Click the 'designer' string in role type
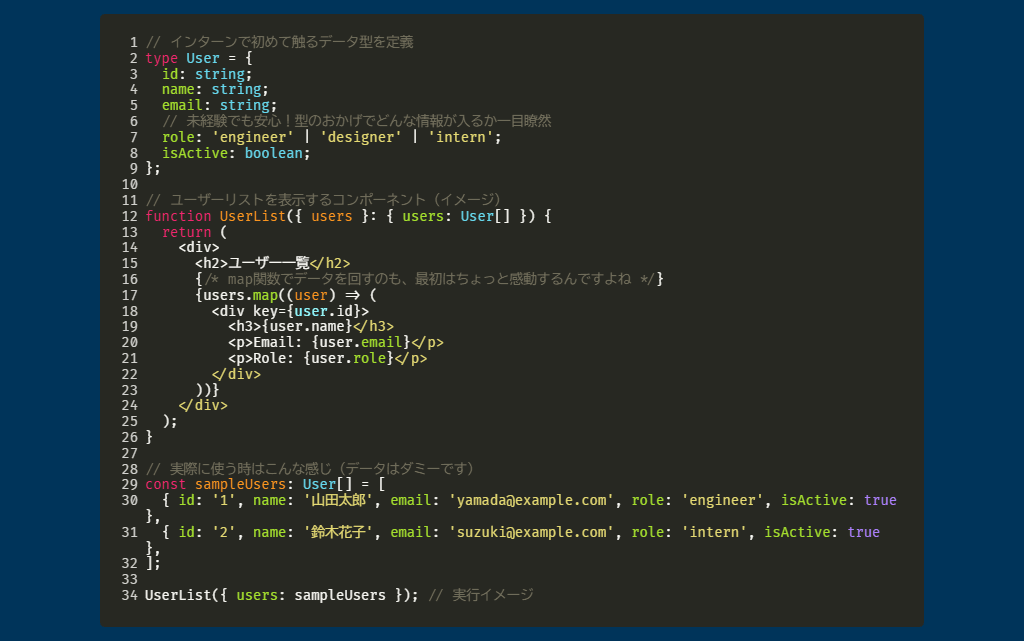 (361, 137)
